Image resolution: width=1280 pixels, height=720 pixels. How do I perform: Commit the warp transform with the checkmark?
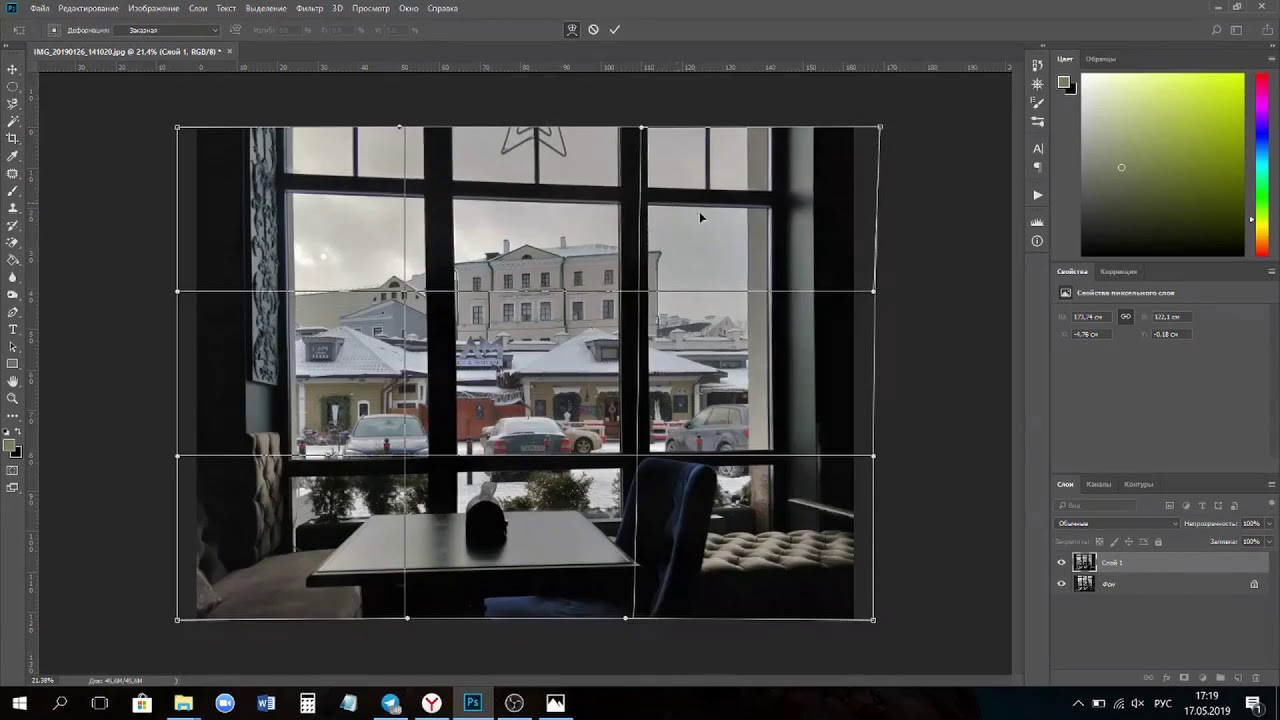(x=614, y=30)
